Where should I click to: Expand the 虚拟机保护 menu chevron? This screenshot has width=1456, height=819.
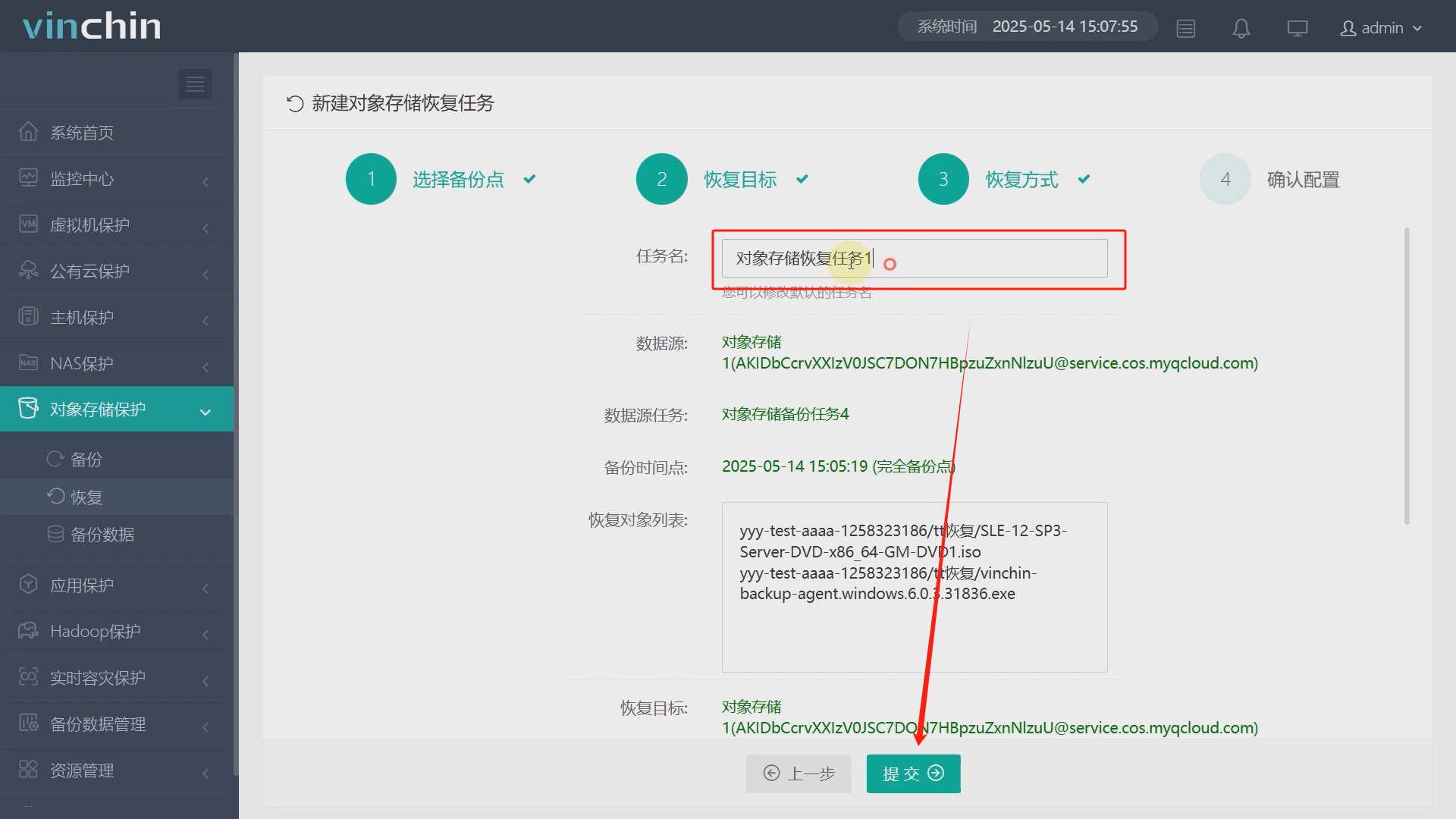point(206,227)
